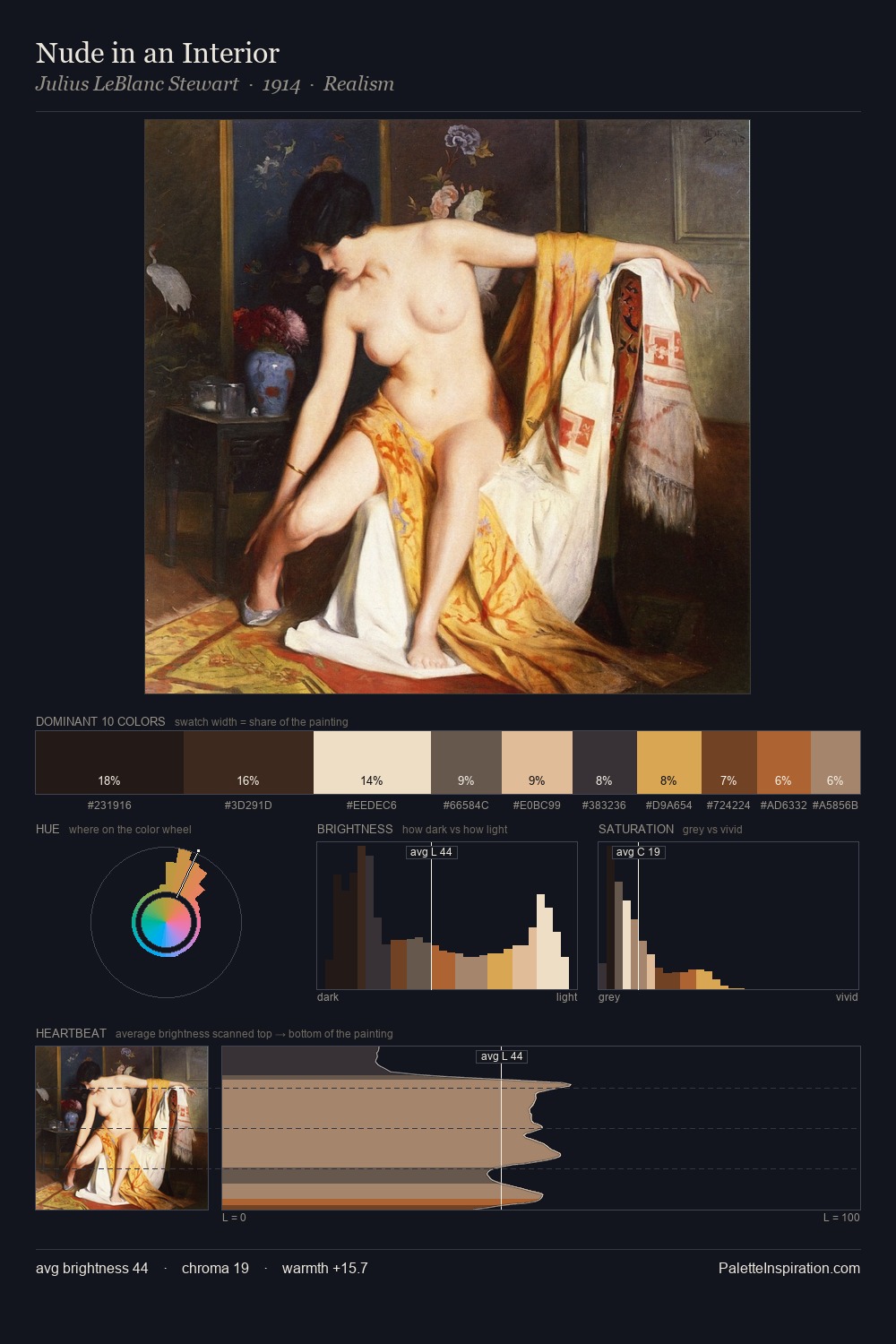Screen dimensions: 896x1344
Task: Select the #3D291D brown swatch at 16%
Action: [x=248, y=762]
